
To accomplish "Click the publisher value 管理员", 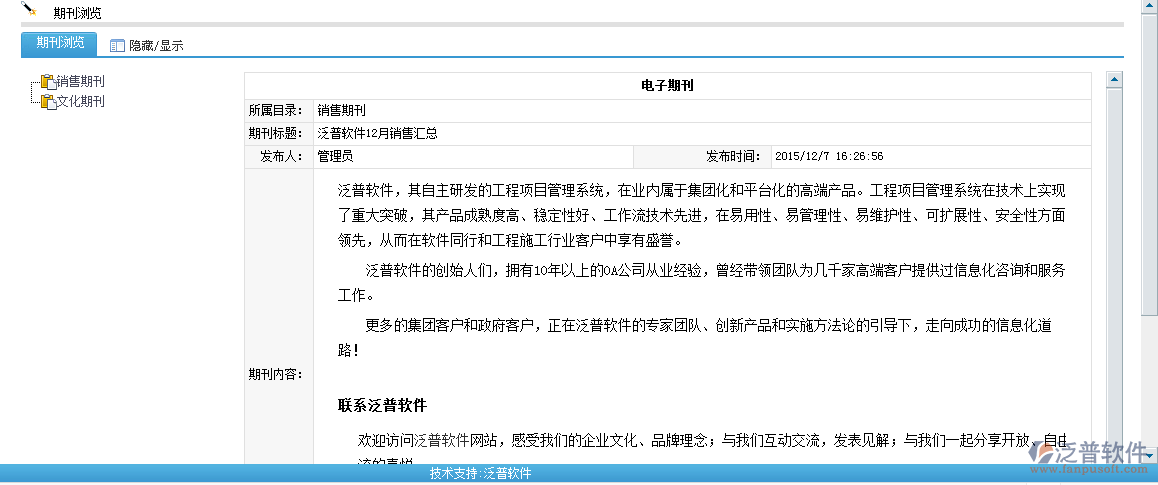I will tap(335, 156).
